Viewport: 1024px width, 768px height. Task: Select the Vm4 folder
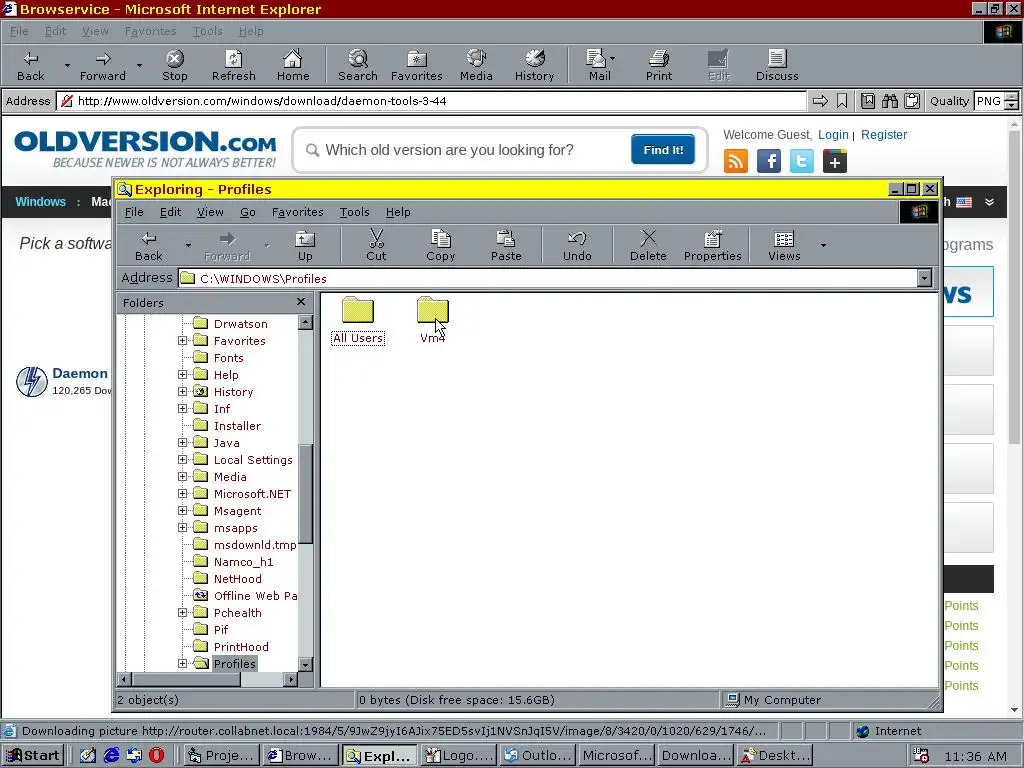pos(432,320)
